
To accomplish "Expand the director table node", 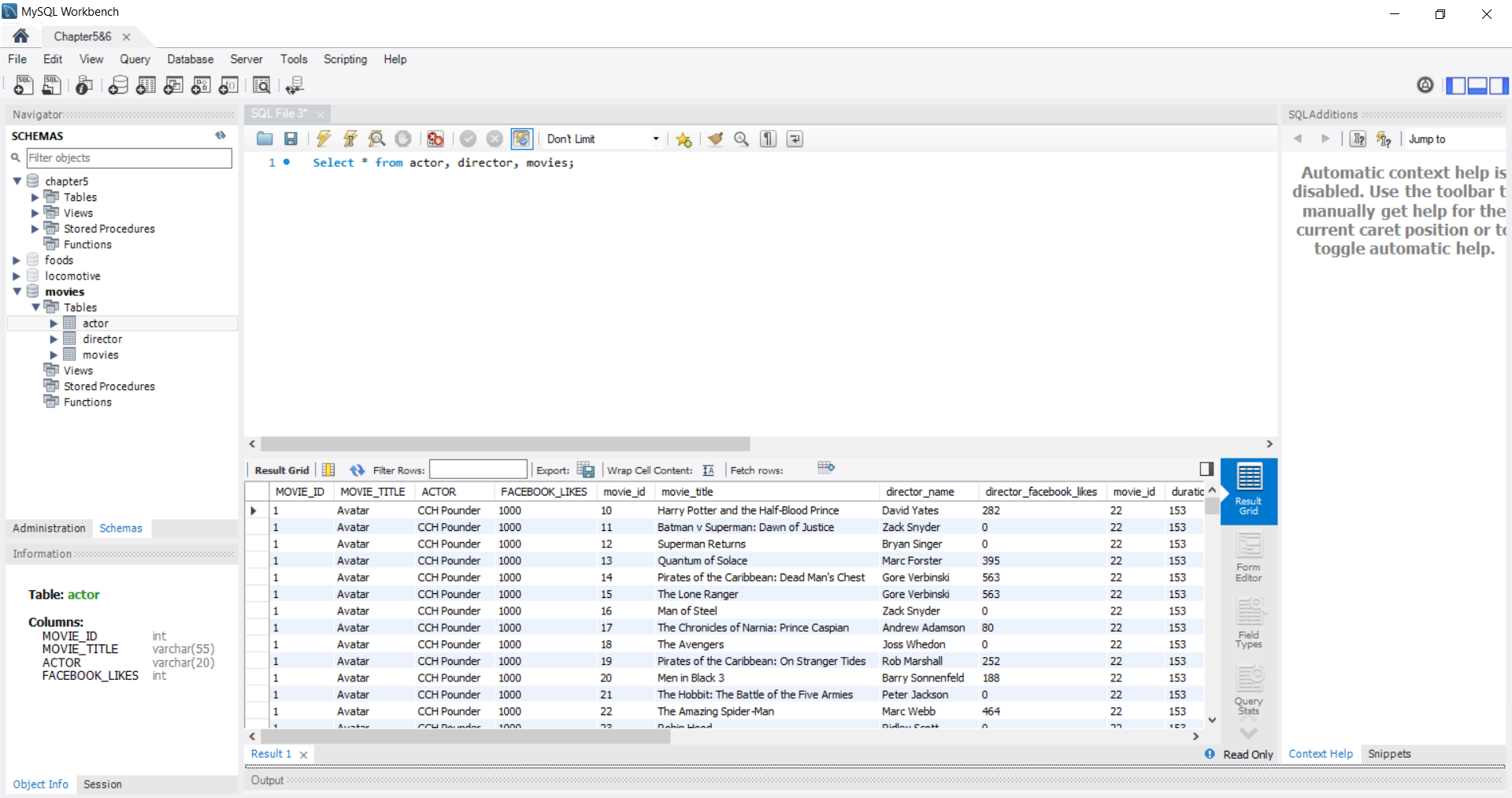I will tap(54, 339).
